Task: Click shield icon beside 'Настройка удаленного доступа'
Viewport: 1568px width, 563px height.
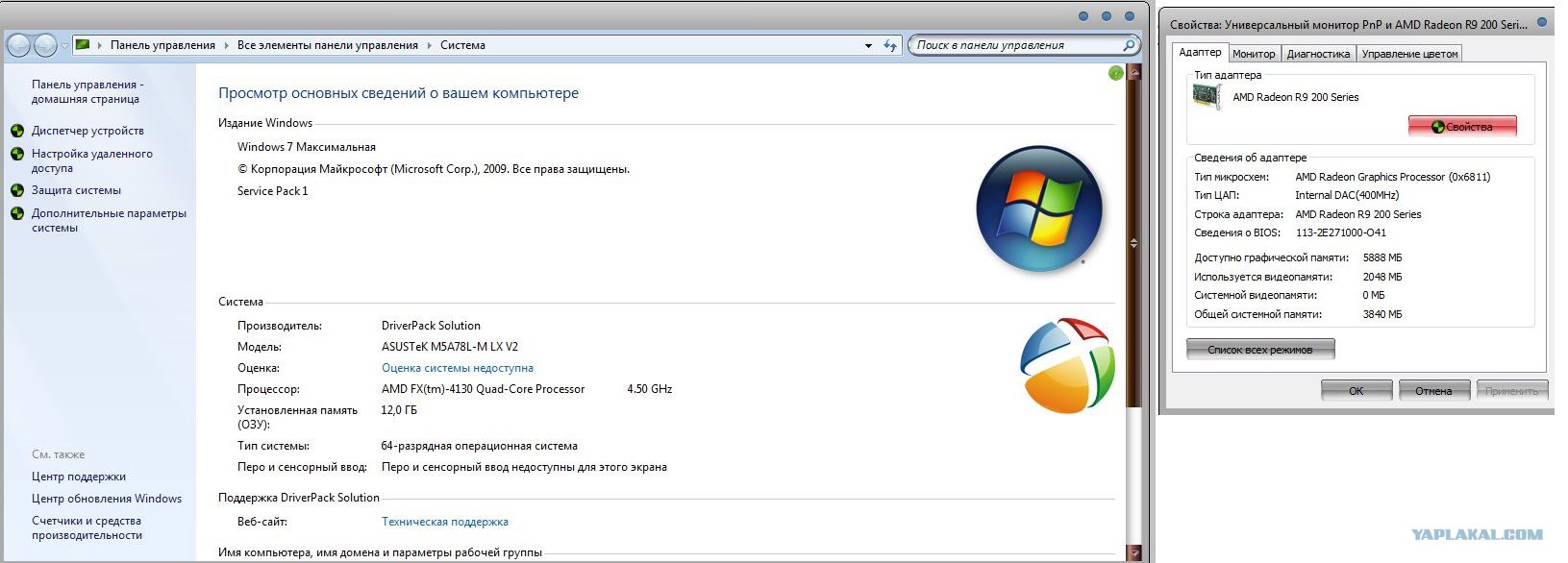Action: [17, 154]
